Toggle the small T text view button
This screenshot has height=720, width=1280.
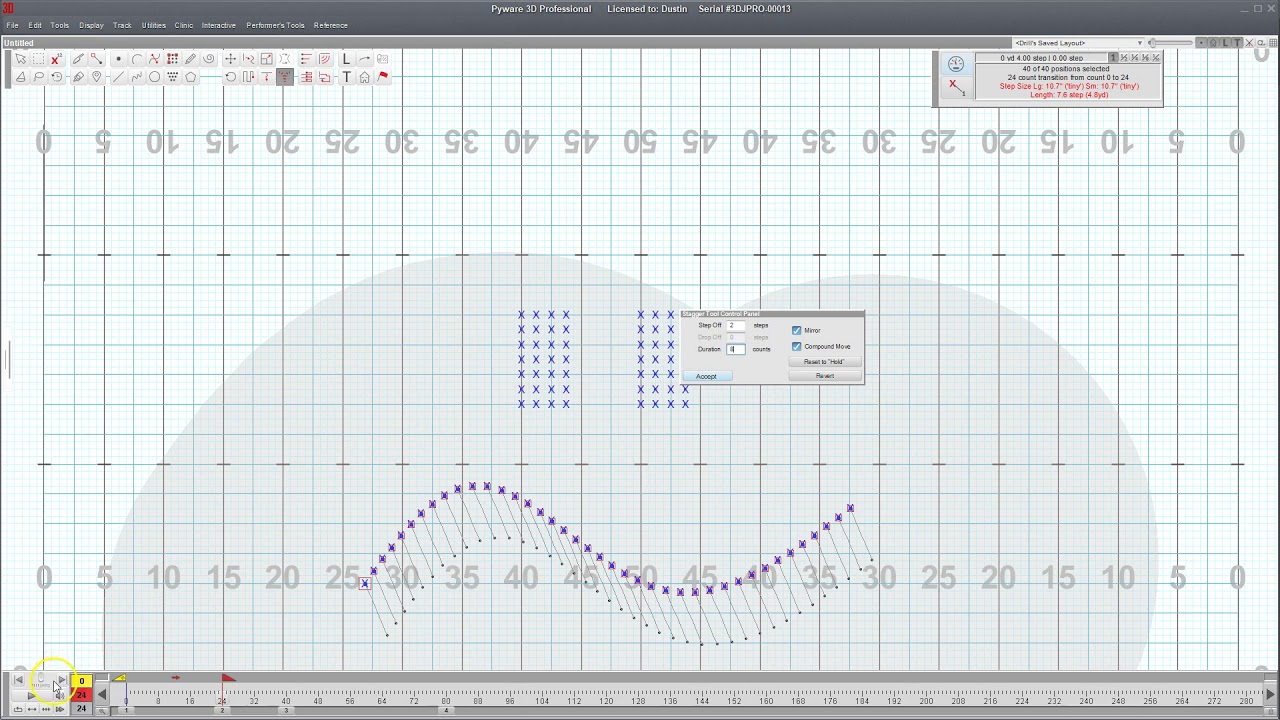click(x=1237, y=43)
